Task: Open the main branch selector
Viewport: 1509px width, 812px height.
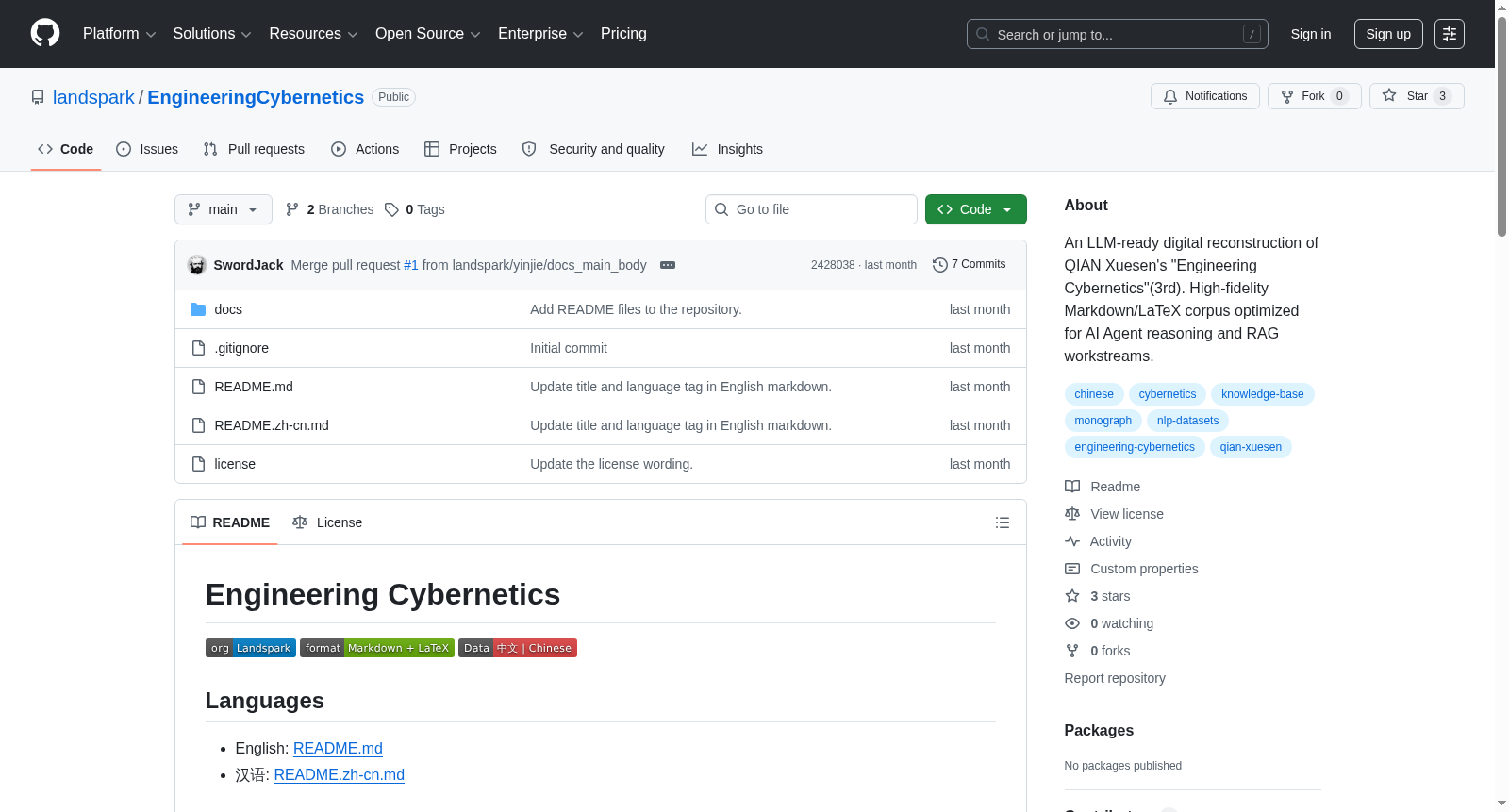Action: point(224,209)
